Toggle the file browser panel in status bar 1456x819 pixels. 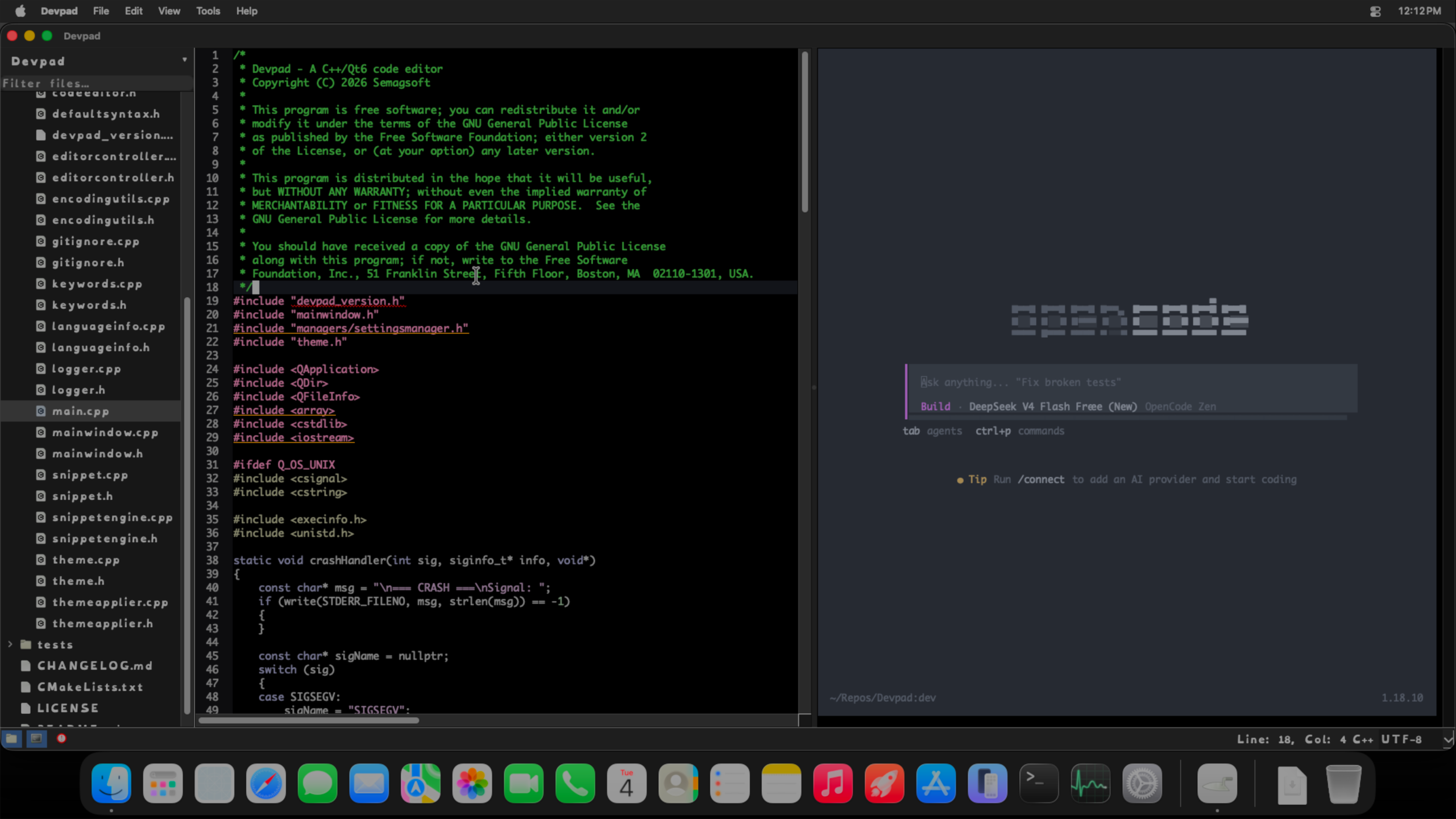pos(11,738)
